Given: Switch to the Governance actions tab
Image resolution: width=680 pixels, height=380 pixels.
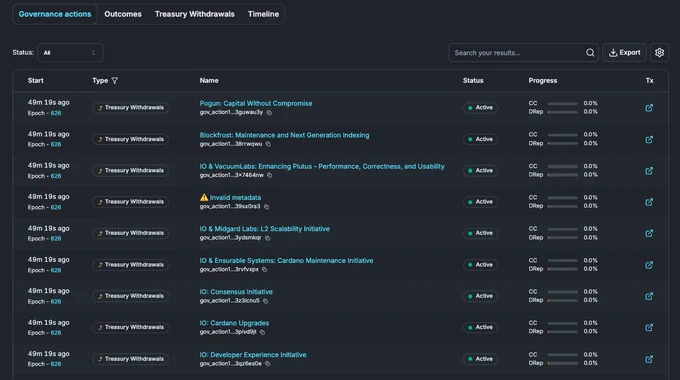Looking at the screenshot, I should click(55, 14).
